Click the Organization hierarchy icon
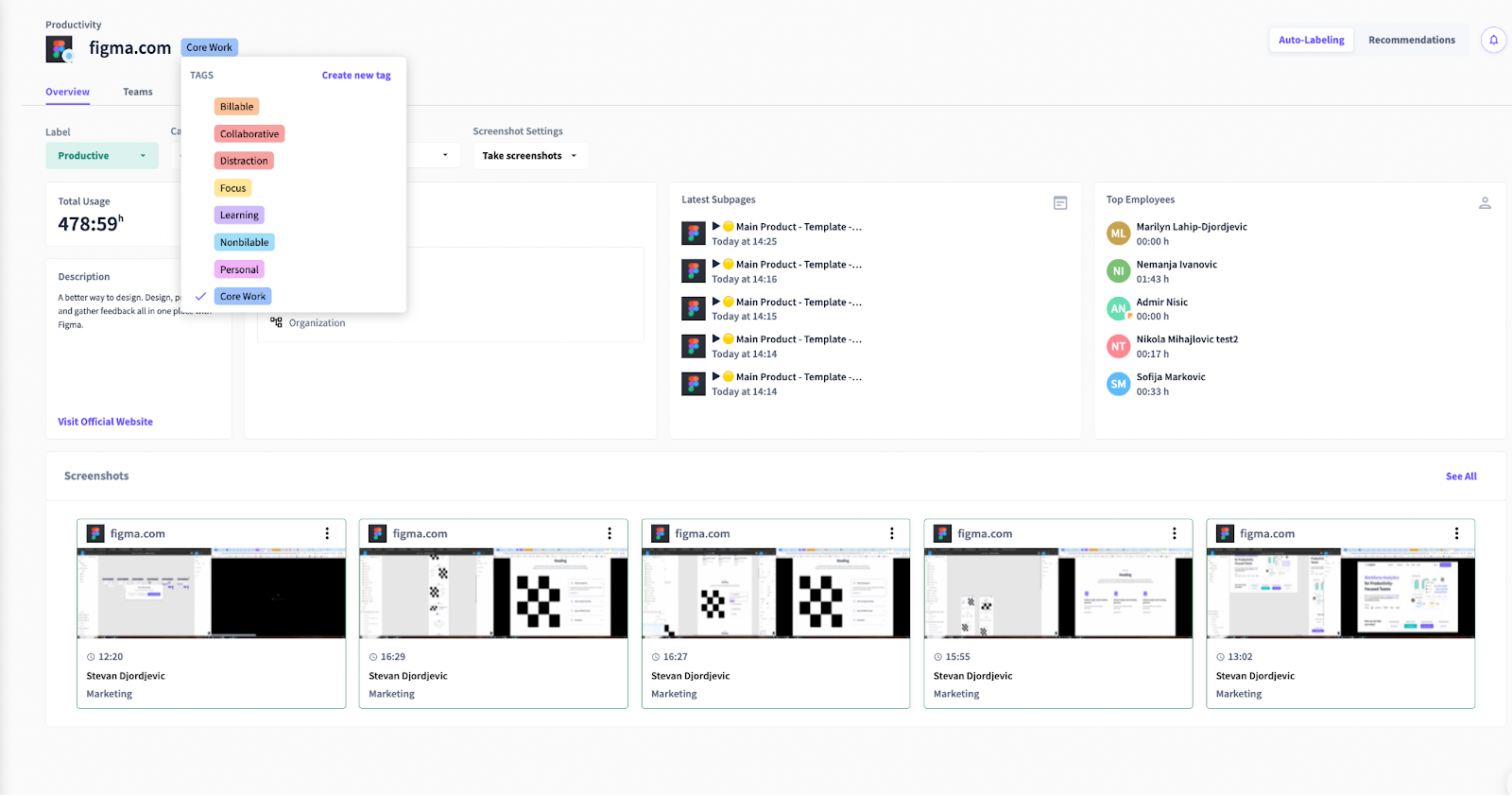This screenshot has height=796, width=1512. click(276, 322)
